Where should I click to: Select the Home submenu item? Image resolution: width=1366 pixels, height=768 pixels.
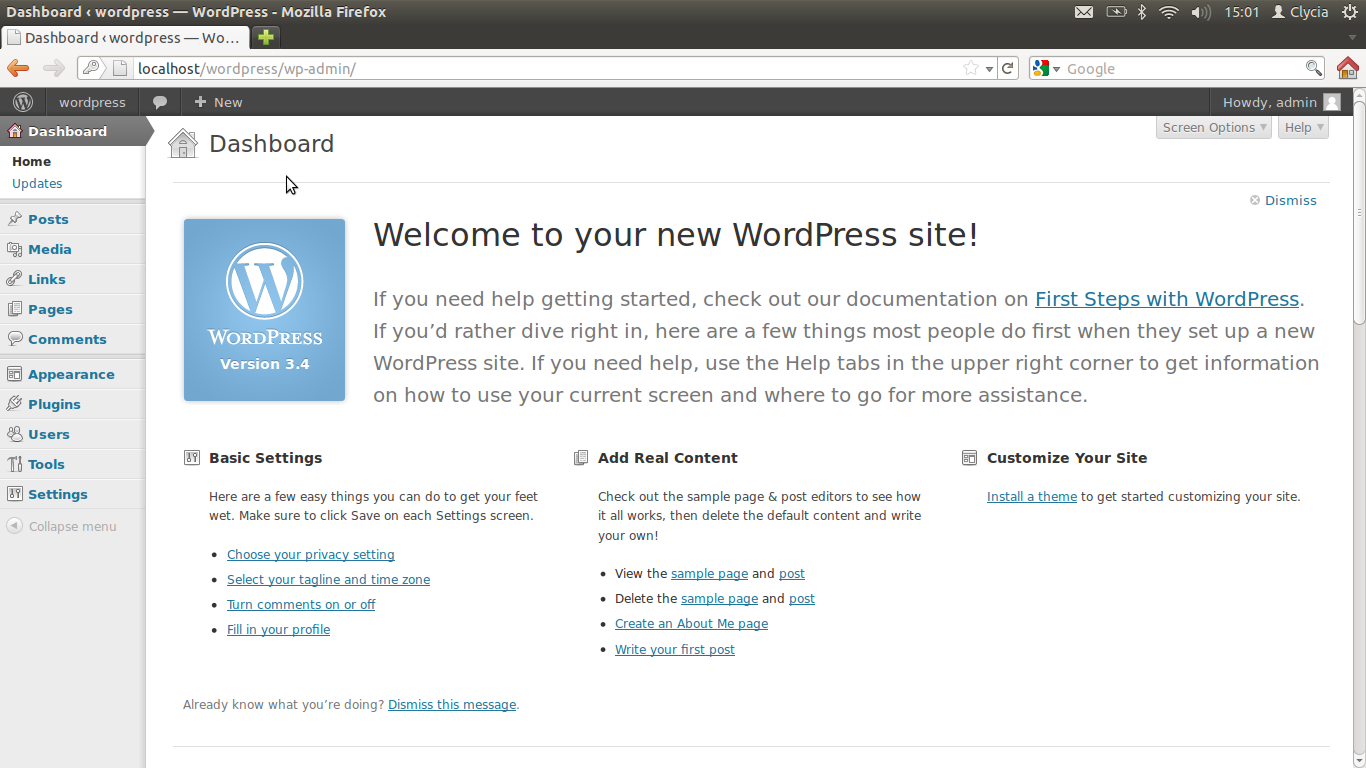tap(31, 161)
